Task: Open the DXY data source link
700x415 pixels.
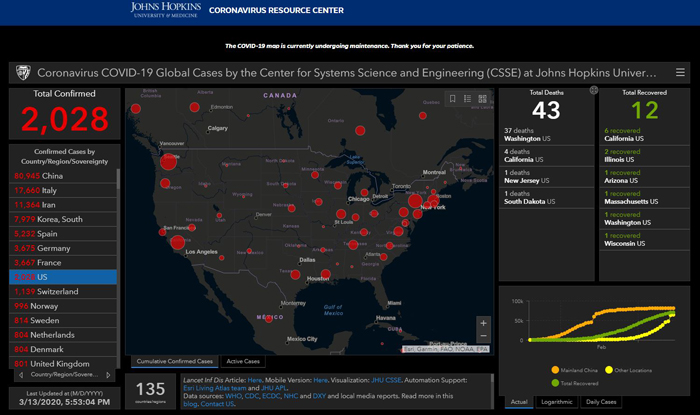Action: pos(319,396)
